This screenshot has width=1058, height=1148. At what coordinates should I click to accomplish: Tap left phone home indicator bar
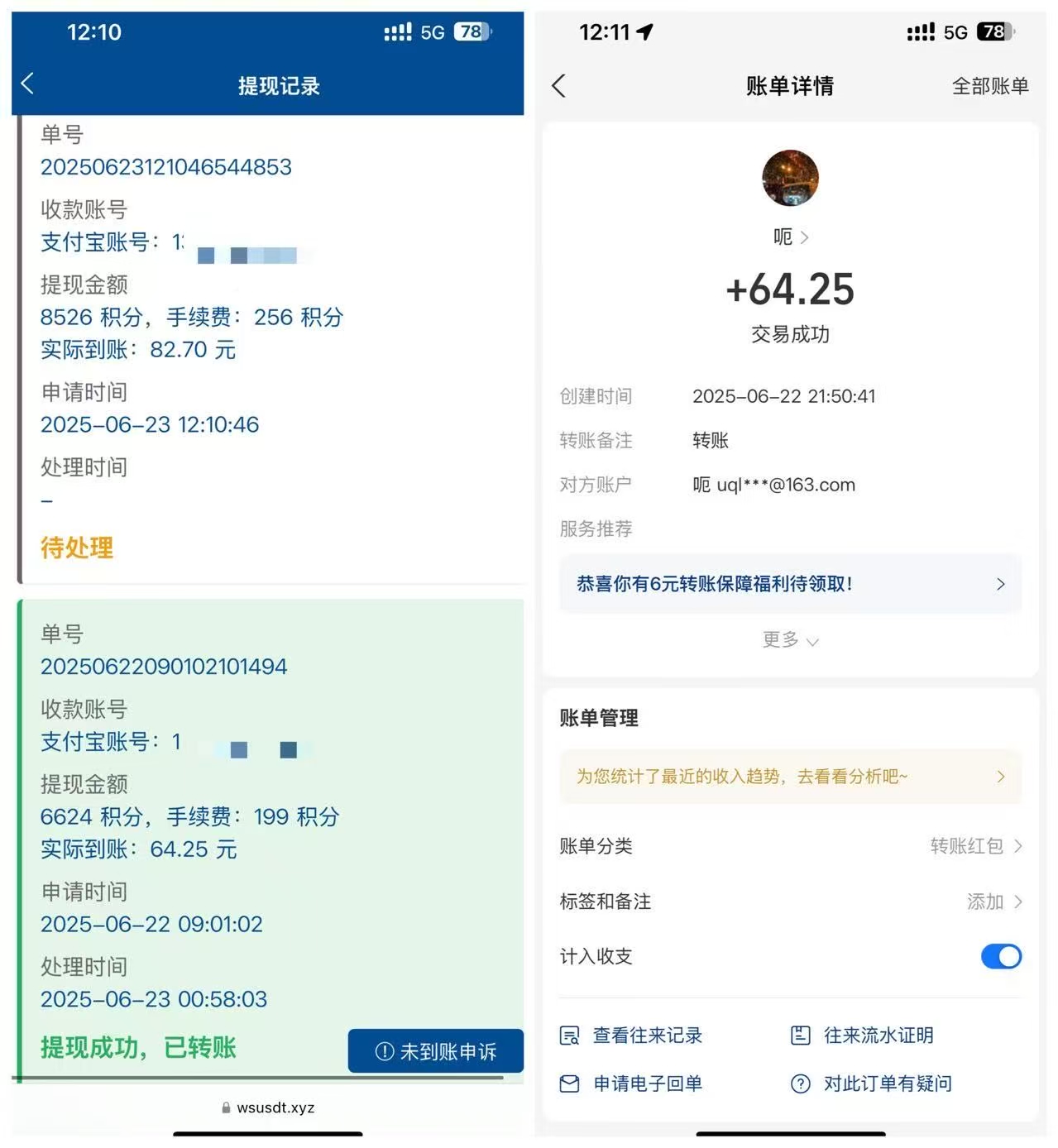coord(268,1134)
